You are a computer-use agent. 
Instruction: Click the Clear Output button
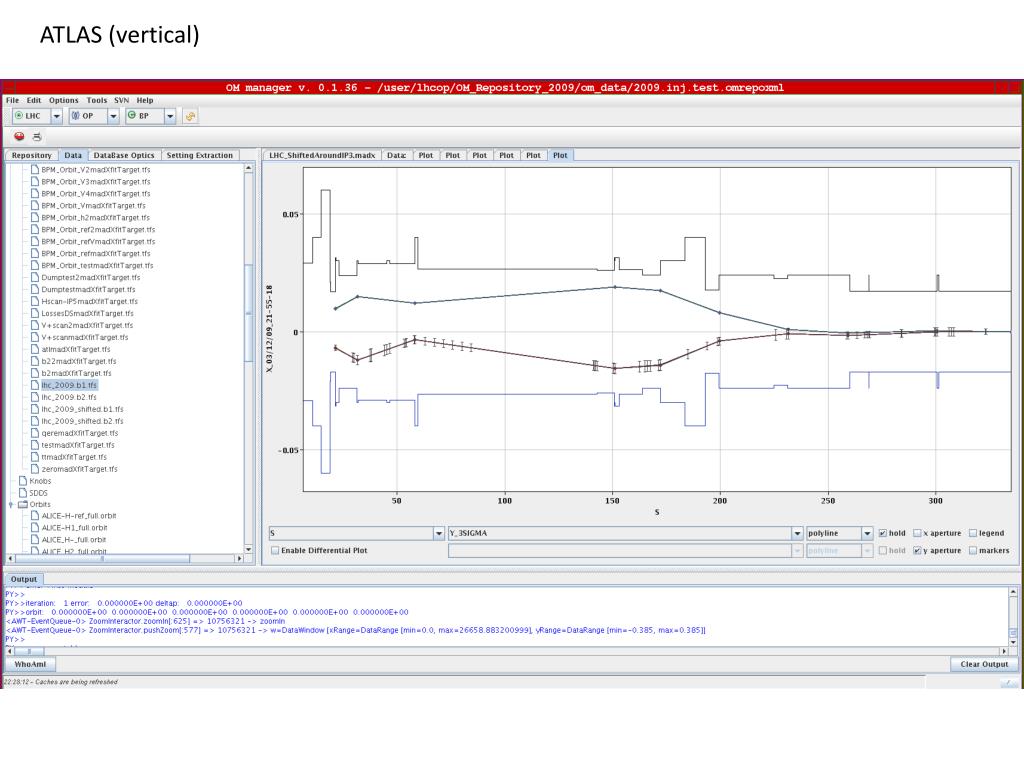coord(984,664)
